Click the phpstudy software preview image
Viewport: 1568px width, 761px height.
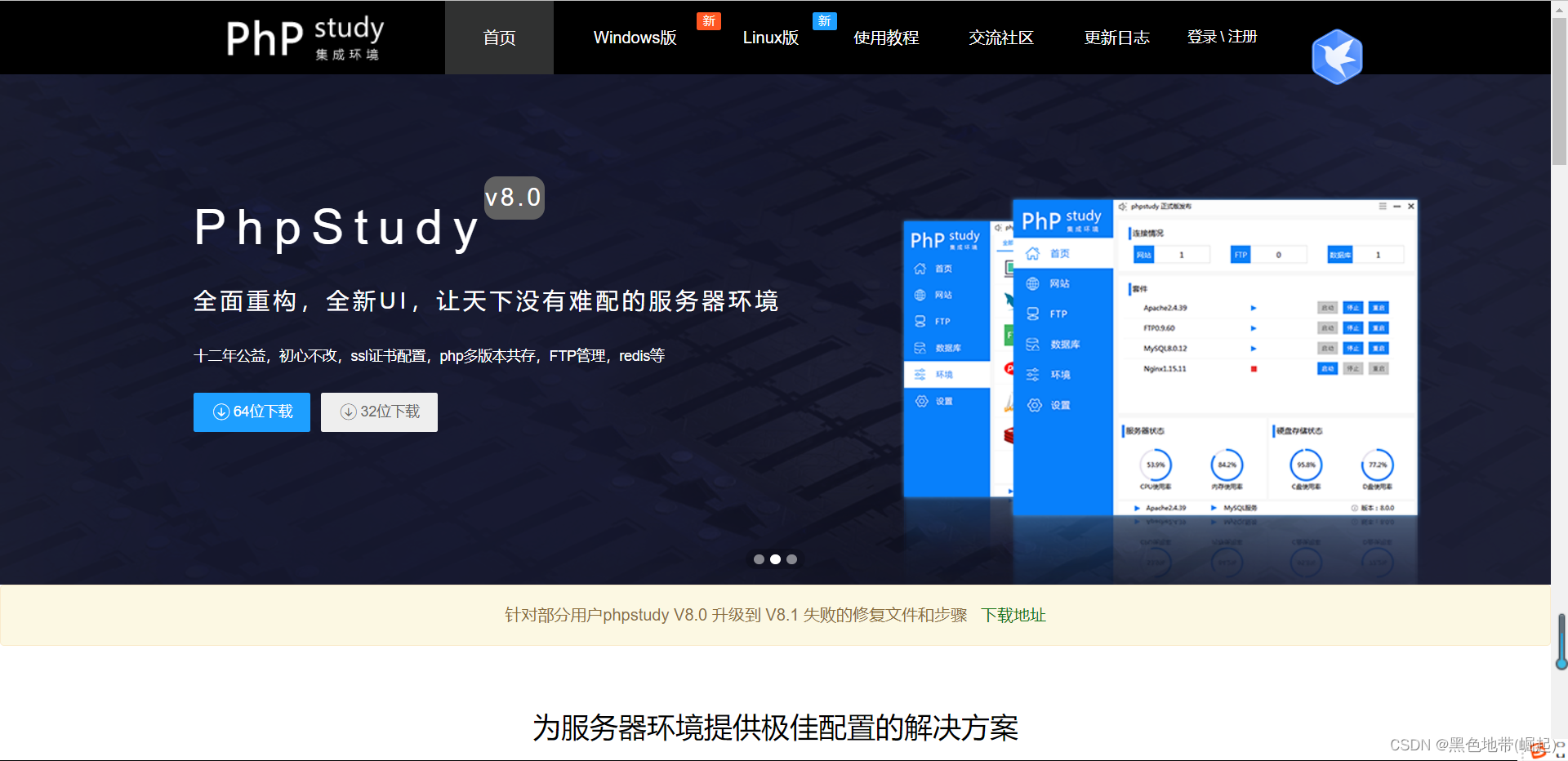[x=1160, y=358]
